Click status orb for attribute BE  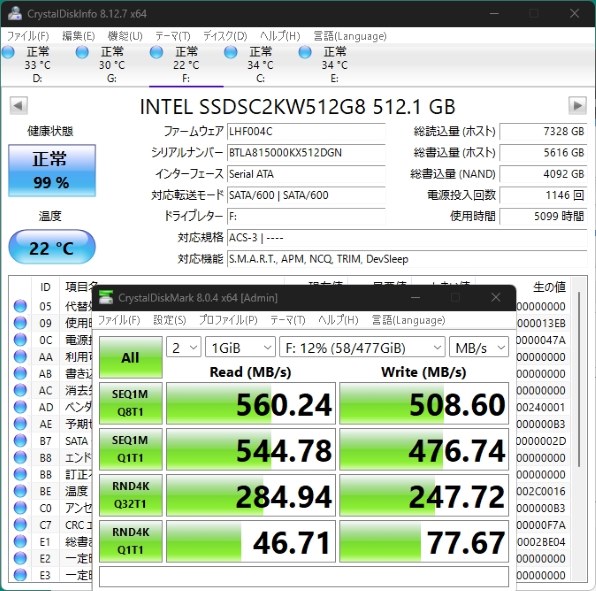(20, 491)
